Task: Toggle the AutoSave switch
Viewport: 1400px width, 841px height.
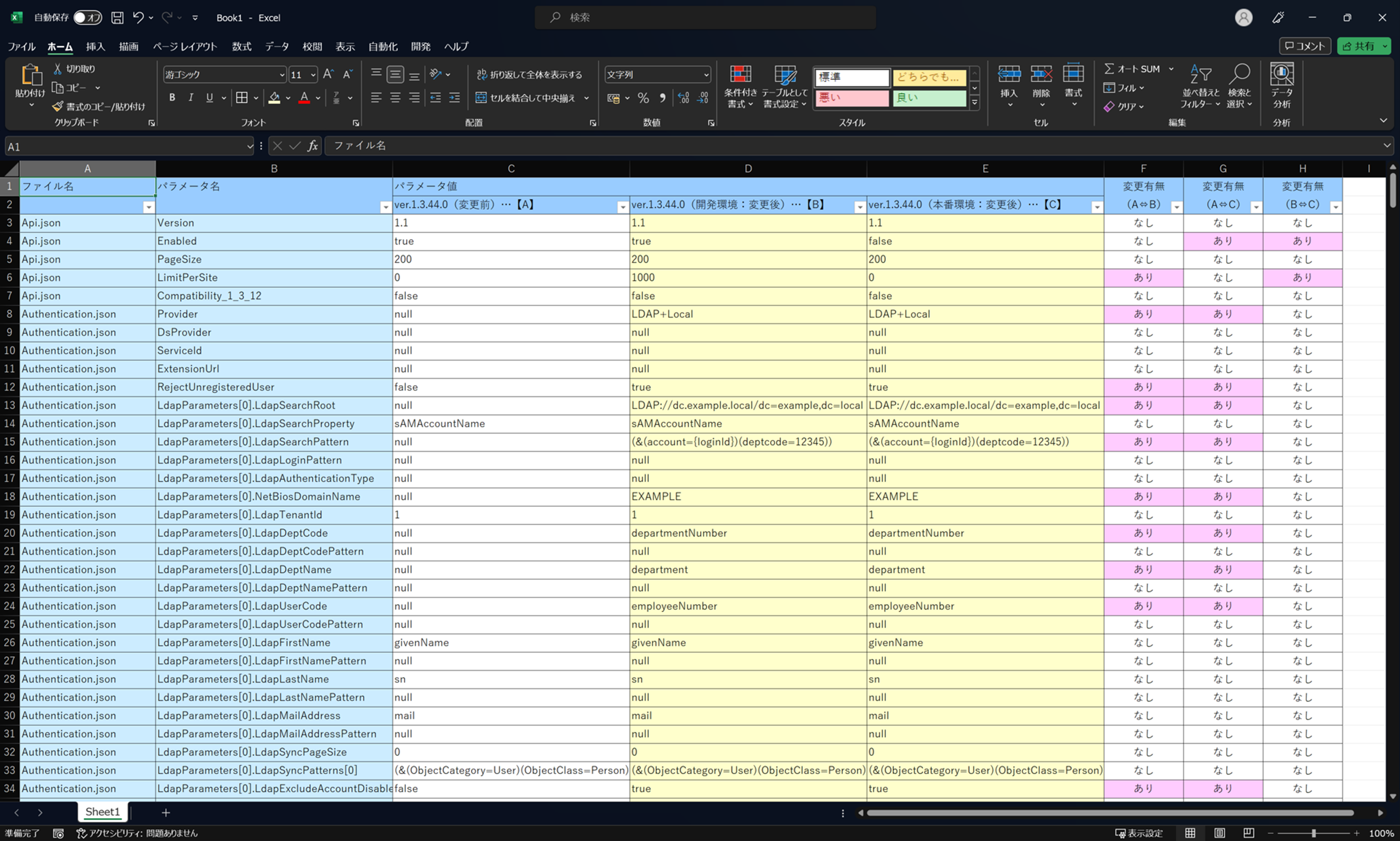Action: tap(88, 18)
